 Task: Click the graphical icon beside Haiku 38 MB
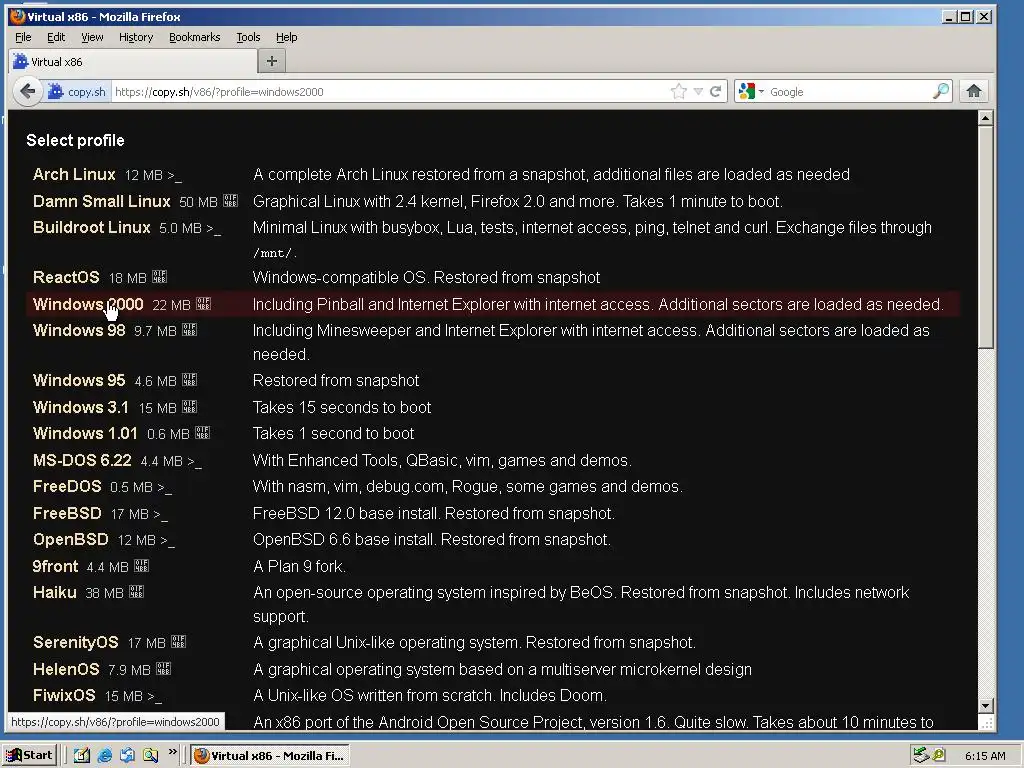(136, 592)
